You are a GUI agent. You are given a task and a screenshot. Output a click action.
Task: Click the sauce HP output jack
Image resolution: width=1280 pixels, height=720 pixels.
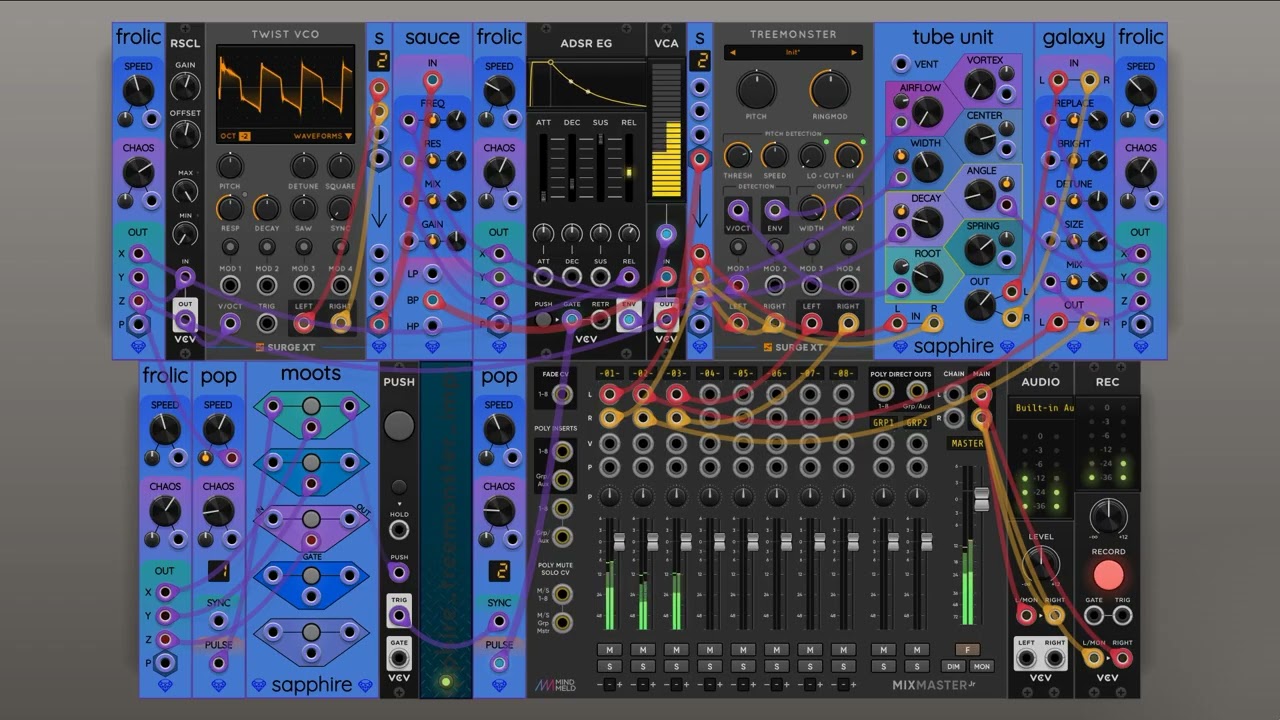click(432, 325)
